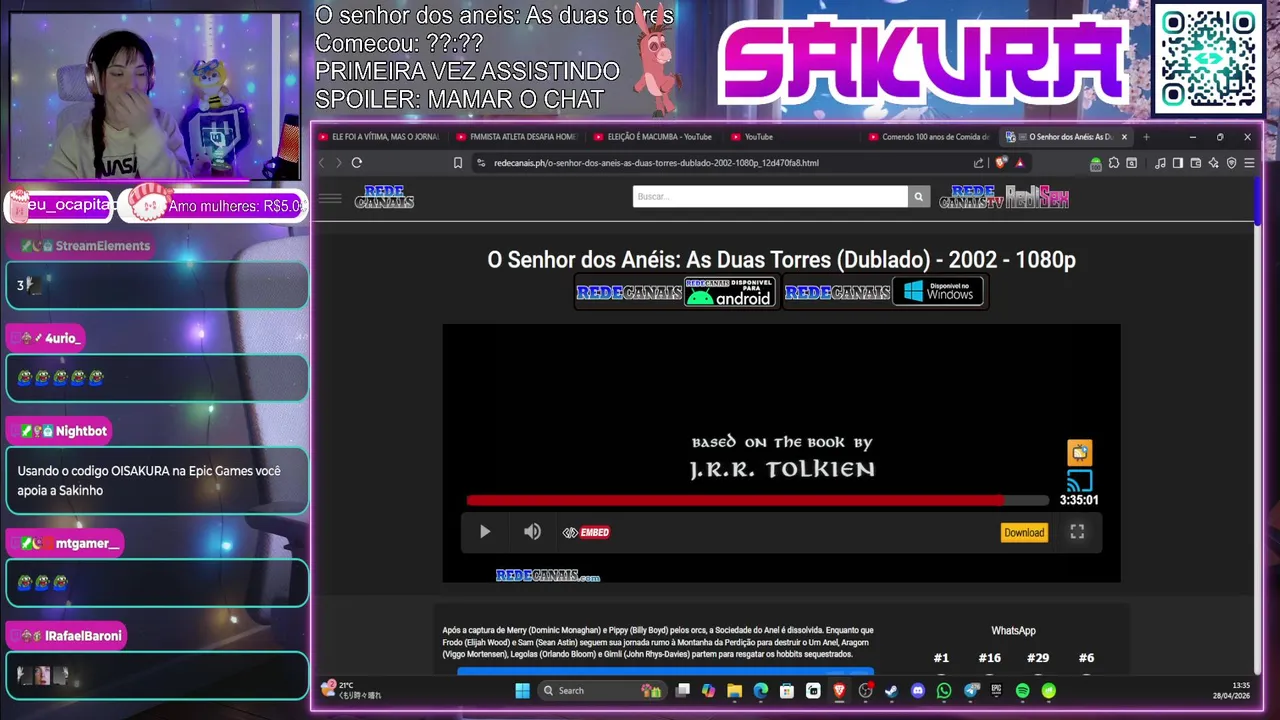Open the RedeCanais Android app banner
The width and height of the screenshot is (1280, 720).
(x=677, y=292)
